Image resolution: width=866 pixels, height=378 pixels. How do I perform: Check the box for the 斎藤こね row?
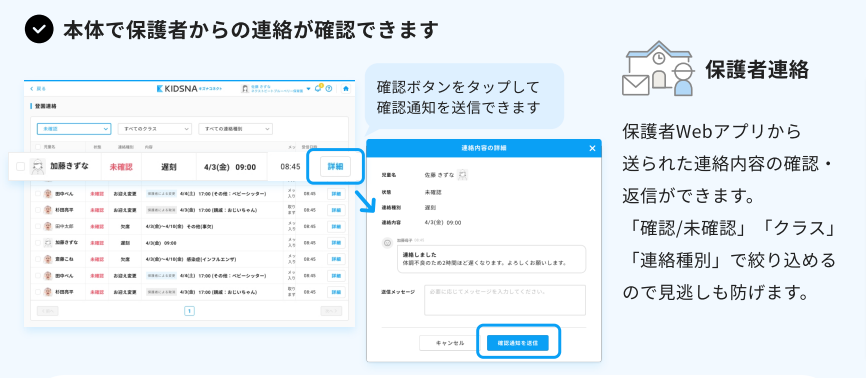point(38,259)
